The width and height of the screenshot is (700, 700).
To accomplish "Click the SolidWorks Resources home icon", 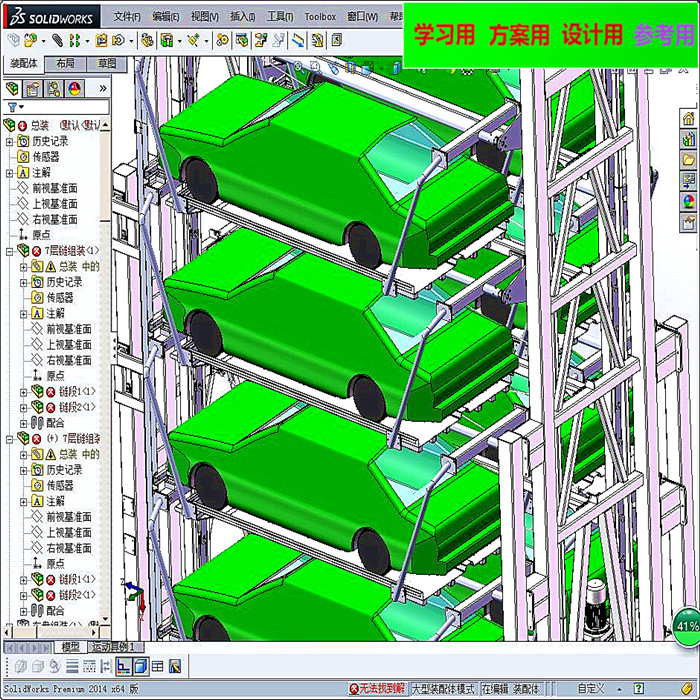I will click(x=688, y=118).
